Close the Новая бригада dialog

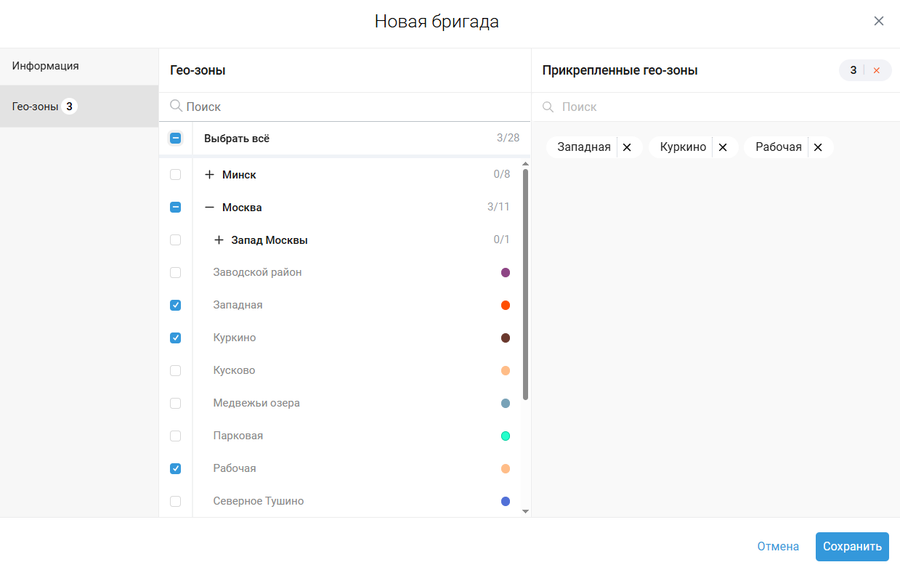click(879, 21)
